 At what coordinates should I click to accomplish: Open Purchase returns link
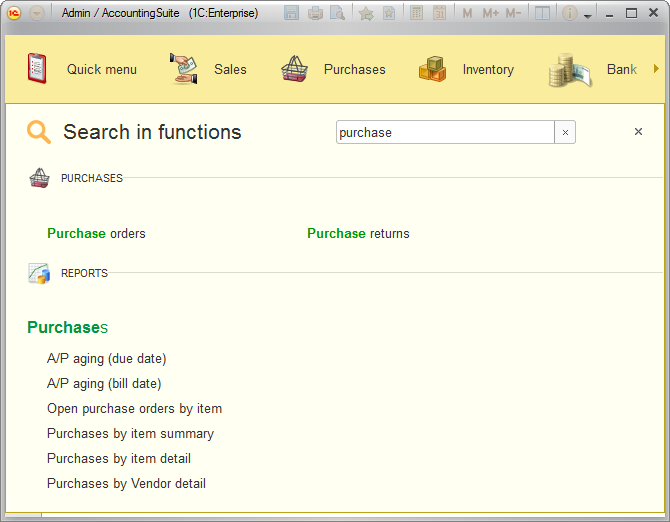(358, 234)
